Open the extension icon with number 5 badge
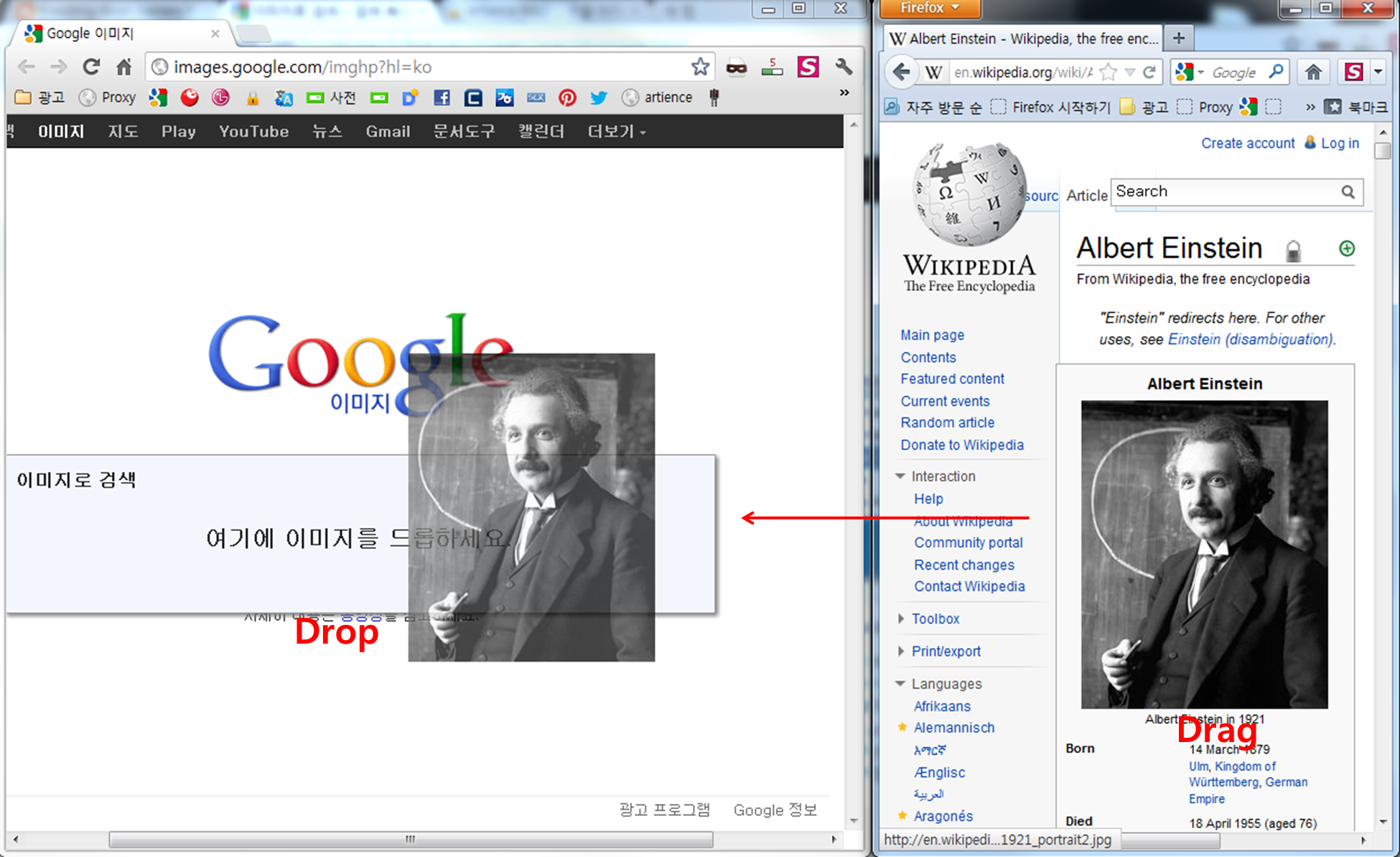Screen dimensions: 1400x857 point(772,67)
